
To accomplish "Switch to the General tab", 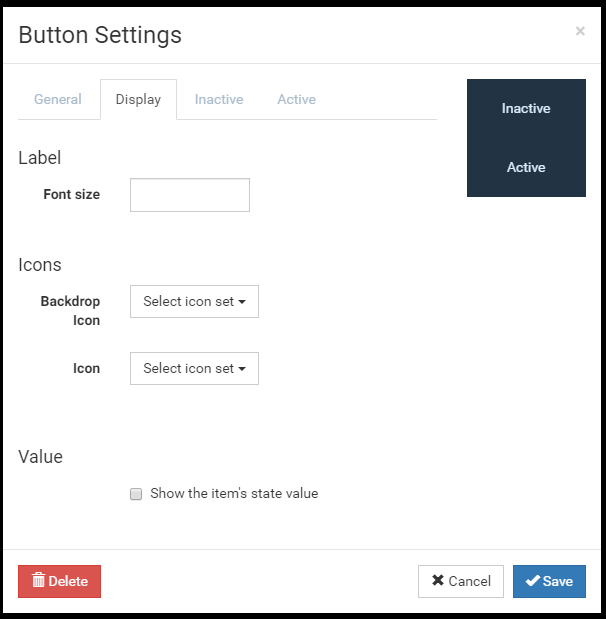I will [58, 100].
